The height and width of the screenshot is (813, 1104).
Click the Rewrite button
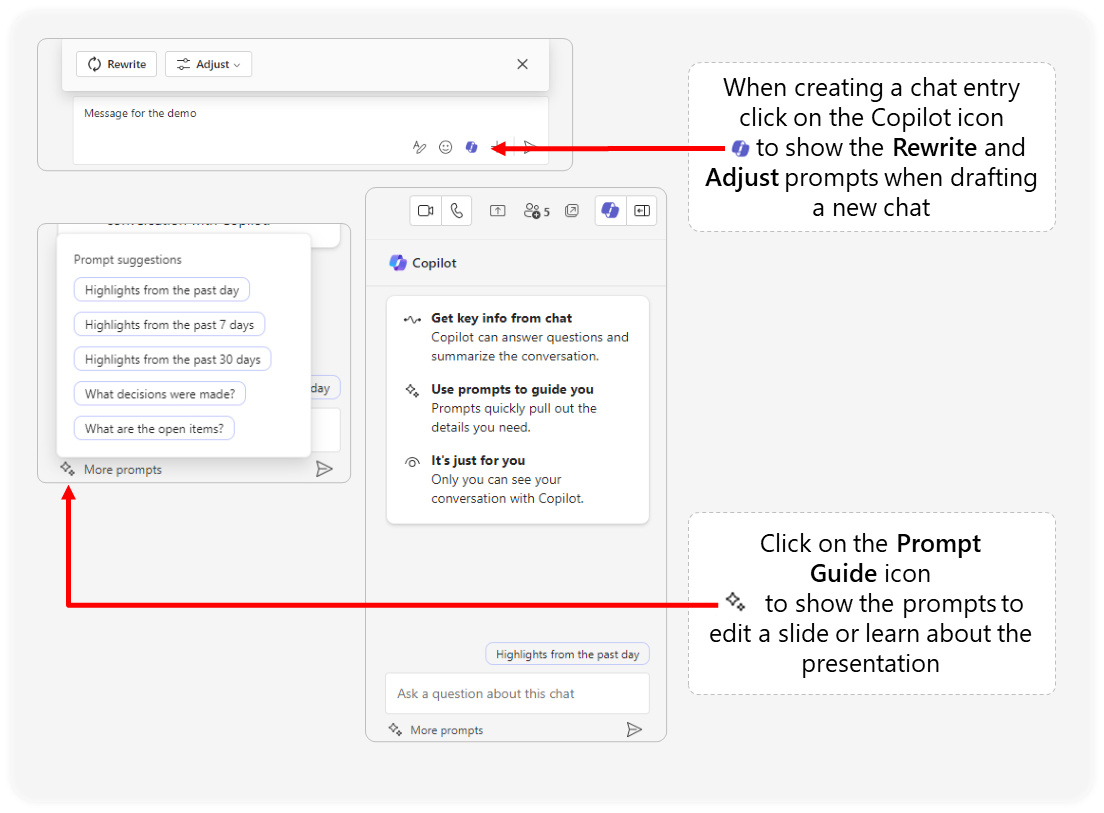click(116, 64)
